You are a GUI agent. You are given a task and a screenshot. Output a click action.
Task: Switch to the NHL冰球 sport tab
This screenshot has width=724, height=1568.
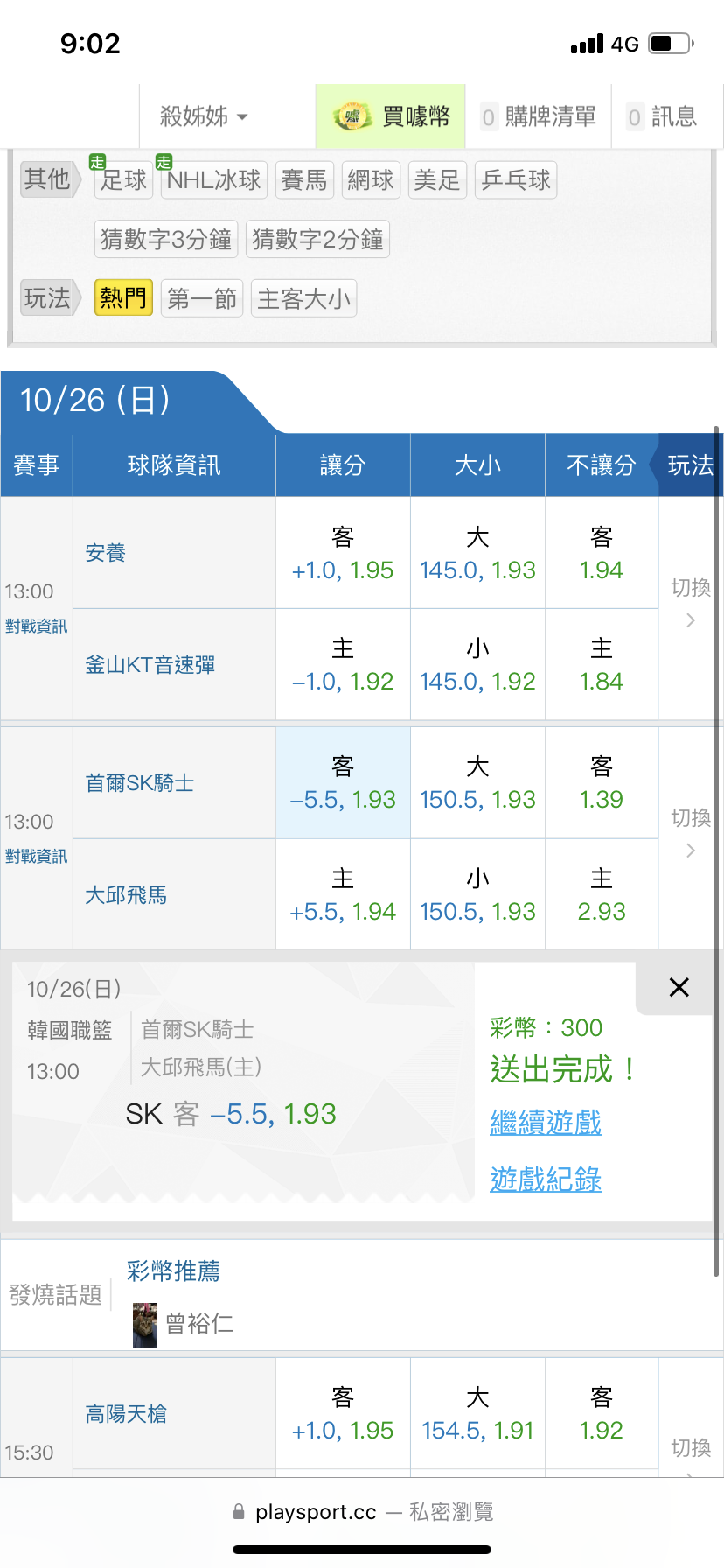click(x=213, y=179)
